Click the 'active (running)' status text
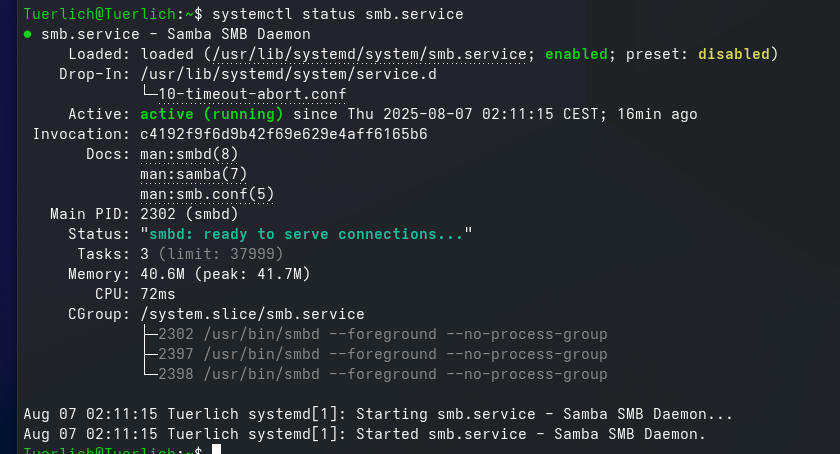This screenshot has height=454, width=840. point(212,114)
